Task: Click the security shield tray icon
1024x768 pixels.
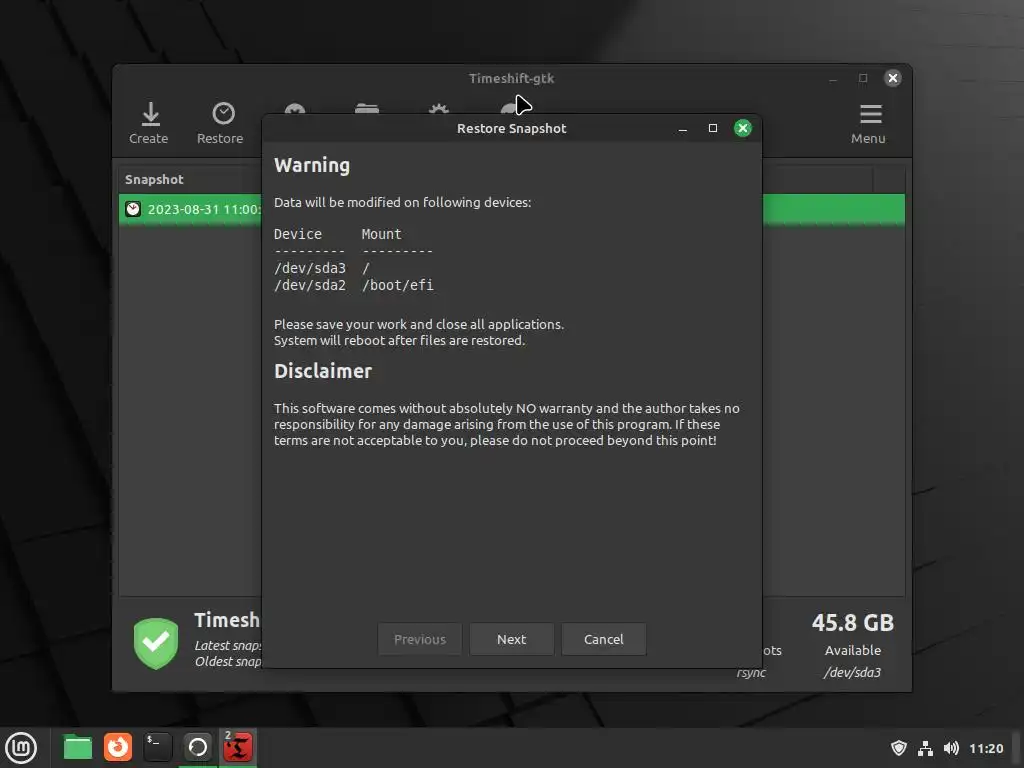Action: pyautogui.click(x=899, y=748)
